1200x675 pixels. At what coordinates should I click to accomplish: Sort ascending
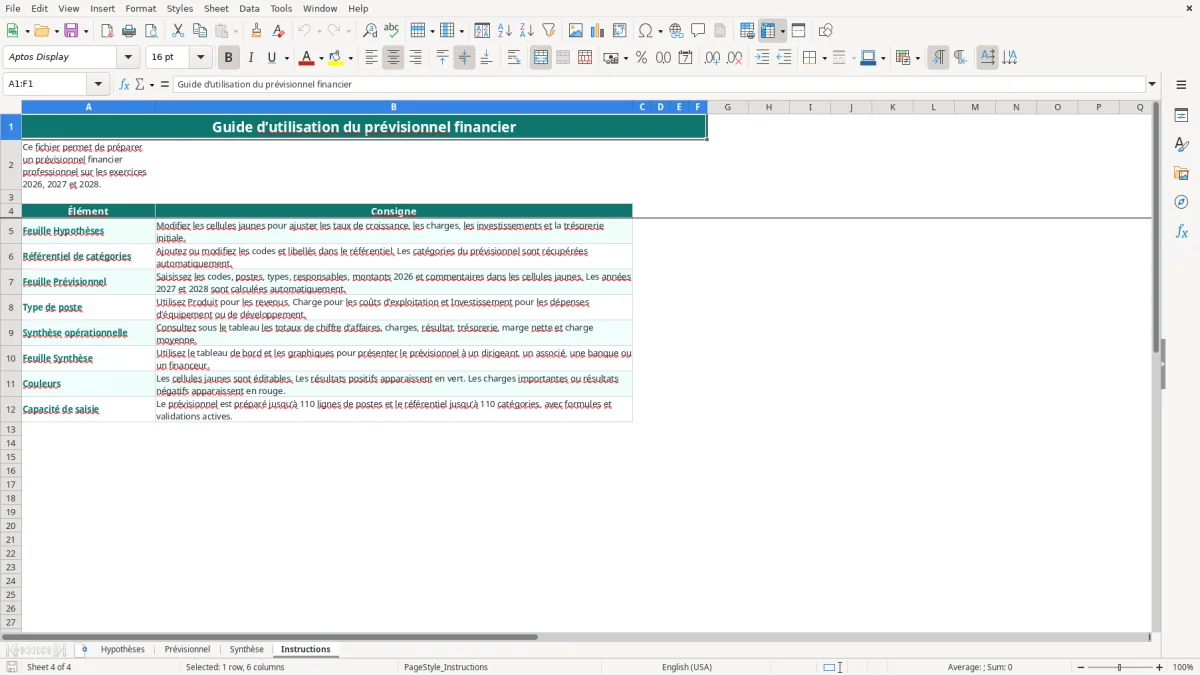pyautogui.click(x=505, y=31)
